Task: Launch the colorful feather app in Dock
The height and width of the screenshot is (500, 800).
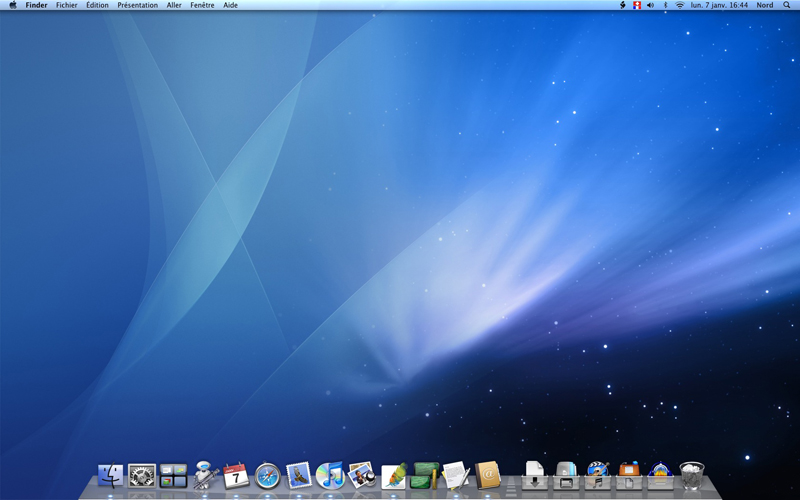Action: point(394,476)
